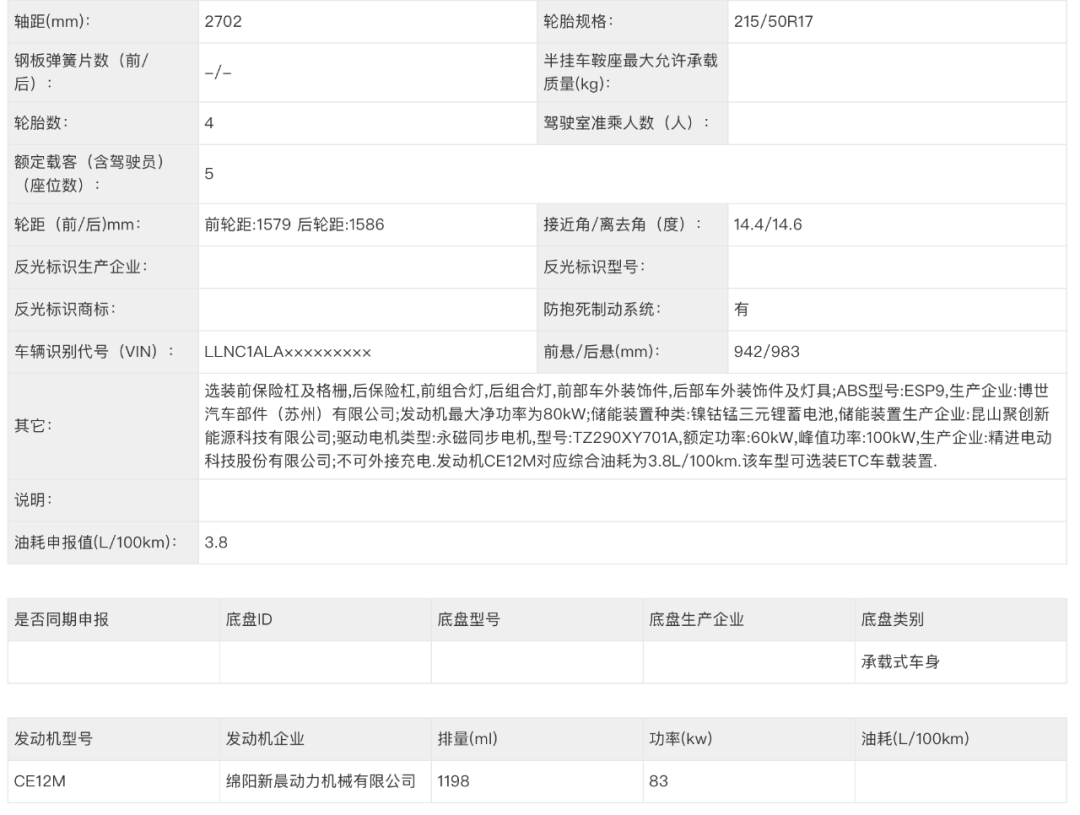Click the track value 前轮距:1579 后轮距:1586
The height and width of the screenshot is (815, 1080).
[x=294, y=225]
